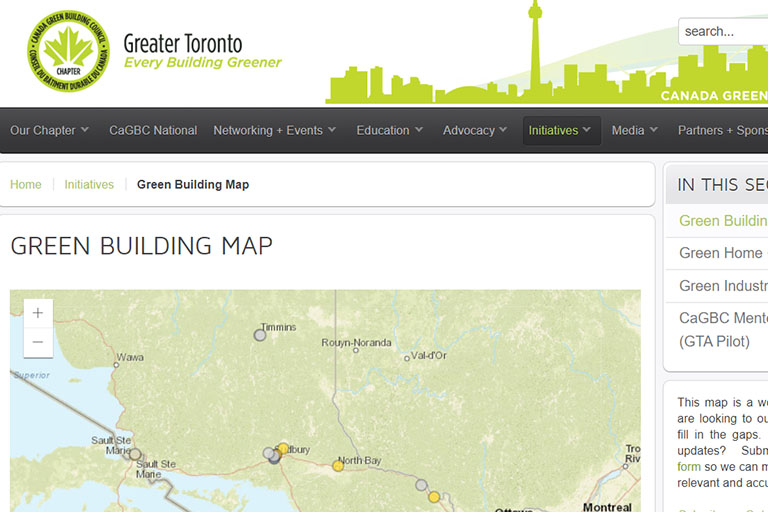Zoom in on the map with plus button
768x512 pixels.
tap(38, 313)
